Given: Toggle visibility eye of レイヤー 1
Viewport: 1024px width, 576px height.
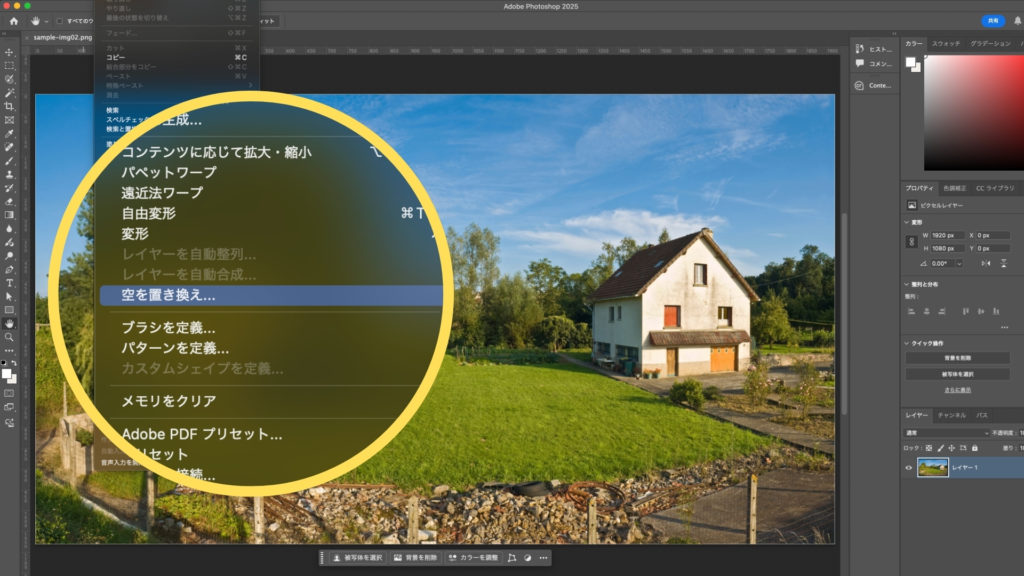Looking at the screenshot, I should (909, 467).
